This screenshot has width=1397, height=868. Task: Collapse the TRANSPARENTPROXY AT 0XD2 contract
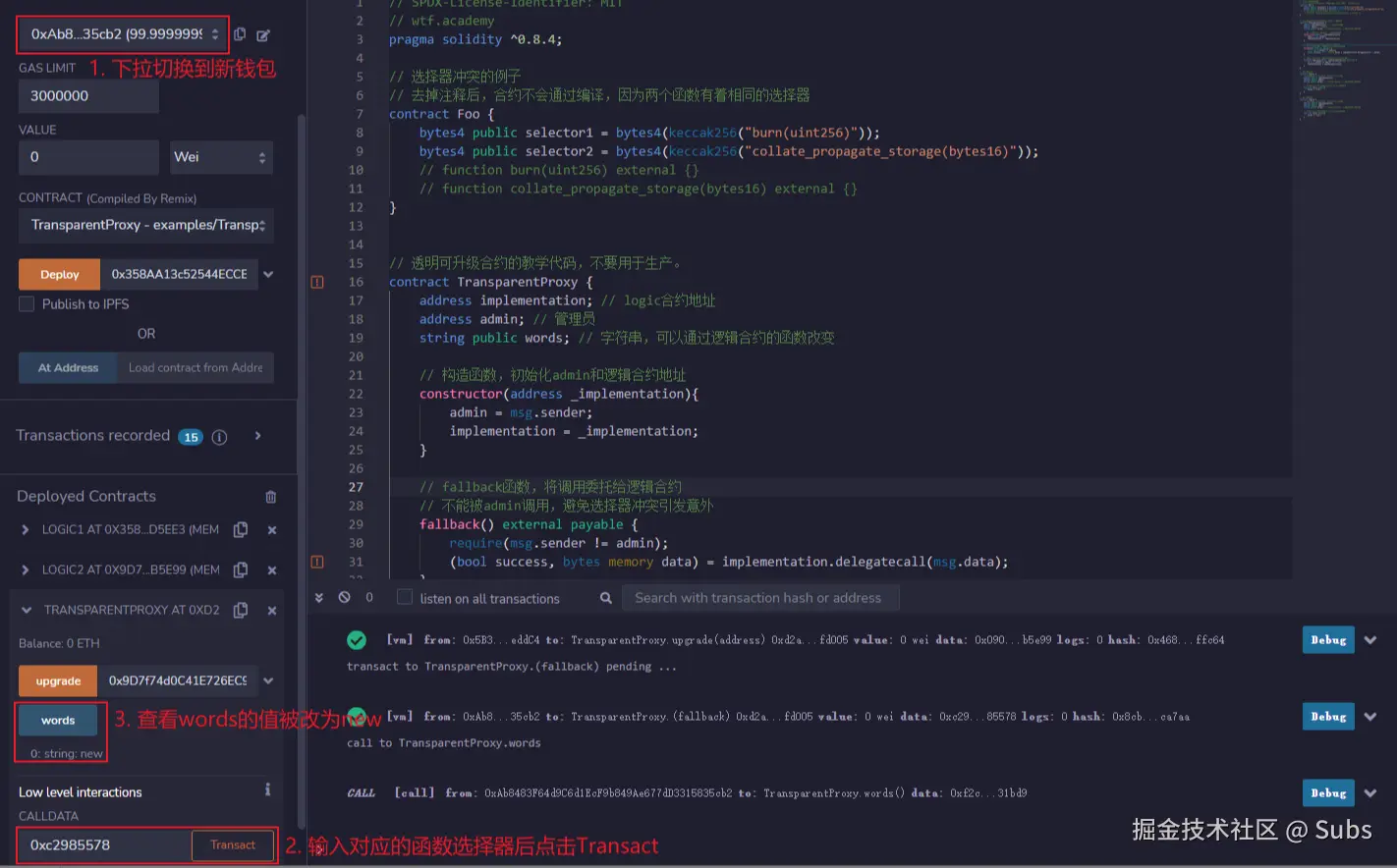(x=27, y=611)
